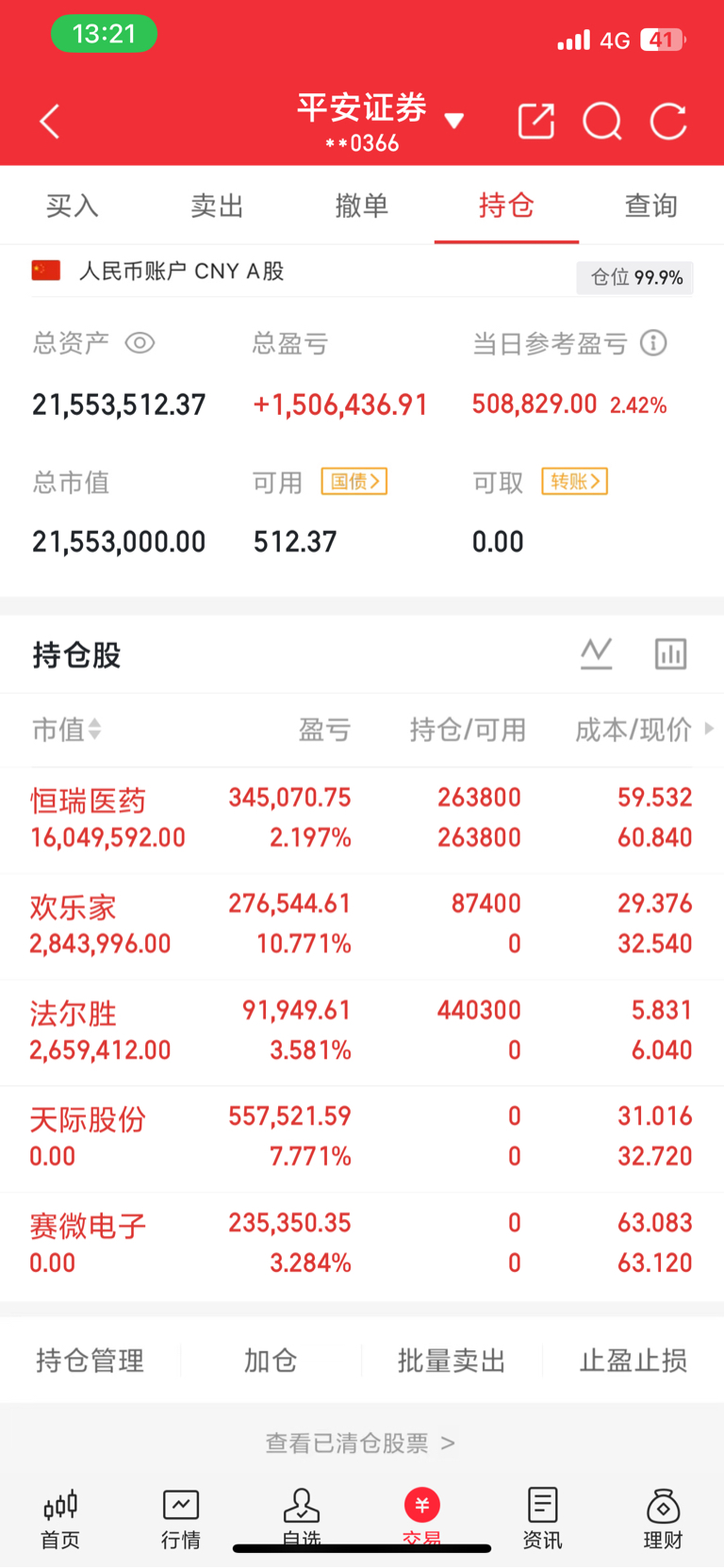The image size is (724, 1568).
Task: Toggle the eye icon to hide 总资产
Action: [140, 343]
